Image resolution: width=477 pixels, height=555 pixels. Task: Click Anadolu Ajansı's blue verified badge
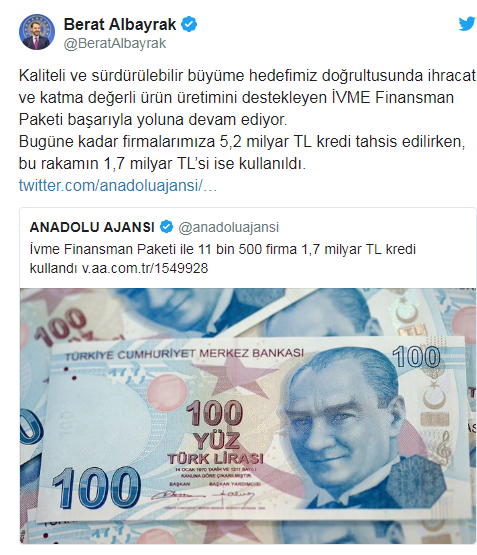166,227
